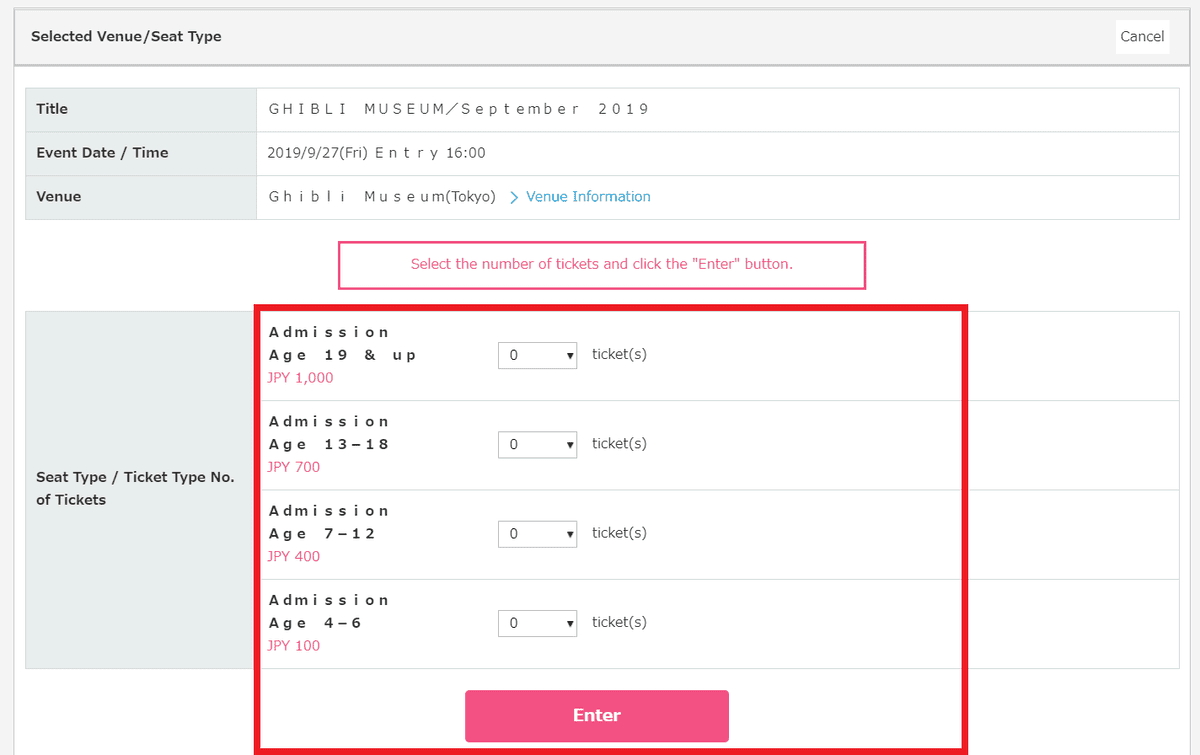Click the JPY 700 price text
The image size is (1200, 755).
294,467
